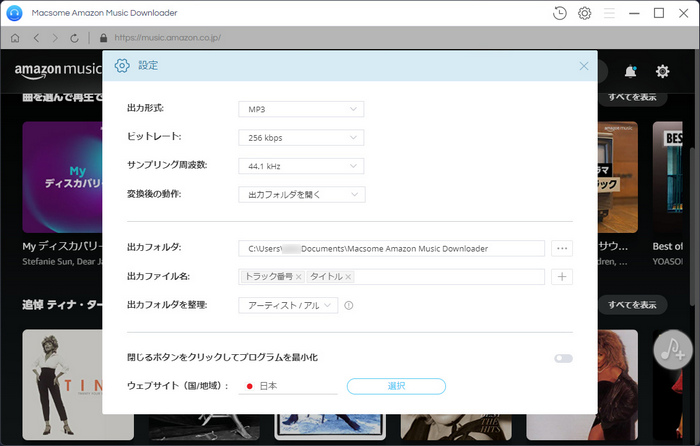The height and width of the screenshot is (446, 700).
Task: Open the Tina Turner album cover thumbnail
Action: coord(62,385)
